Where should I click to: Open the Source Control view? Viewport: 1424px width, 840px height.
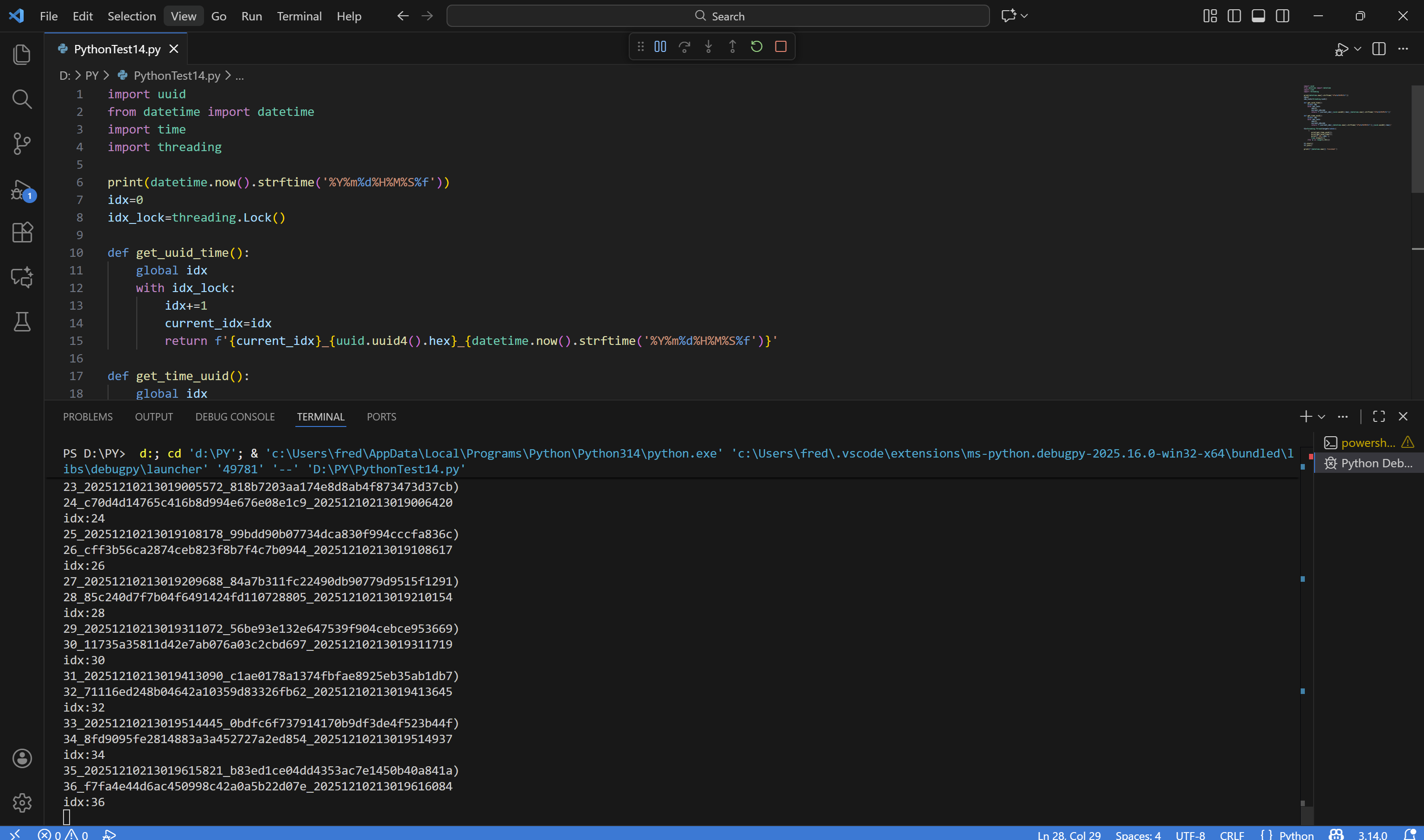[21, 143]
